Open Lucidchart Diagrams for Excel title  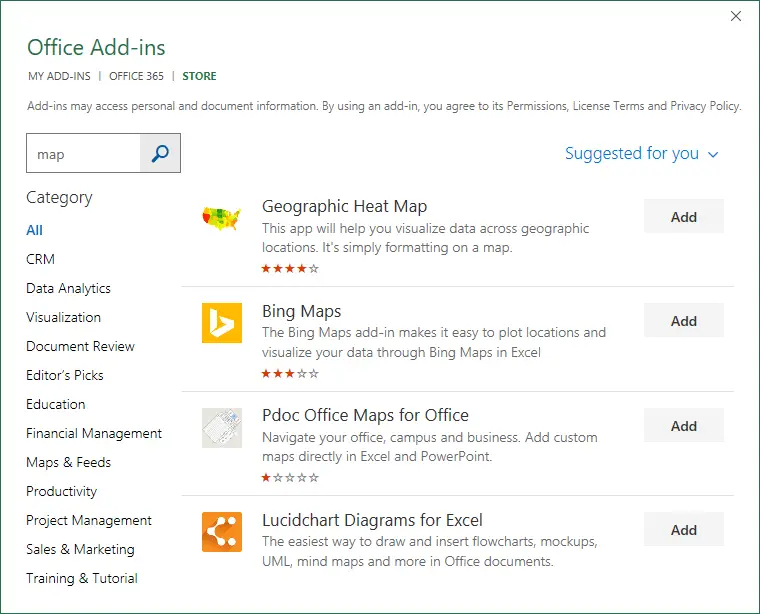click(372, 520)
